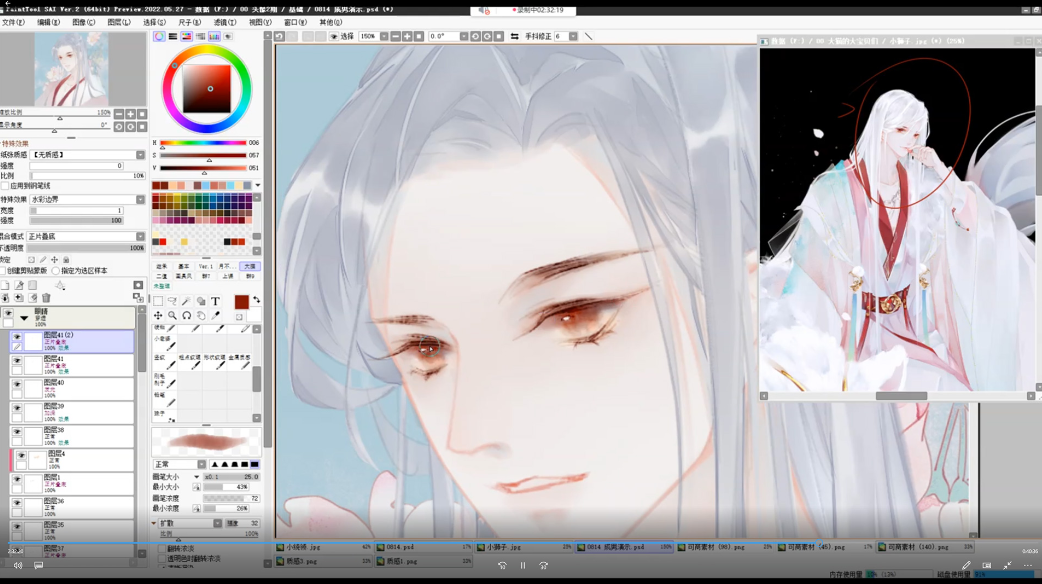Screen dimensions: 1042x584
Task: Select the rotate view tool
Action: point(187,316)
